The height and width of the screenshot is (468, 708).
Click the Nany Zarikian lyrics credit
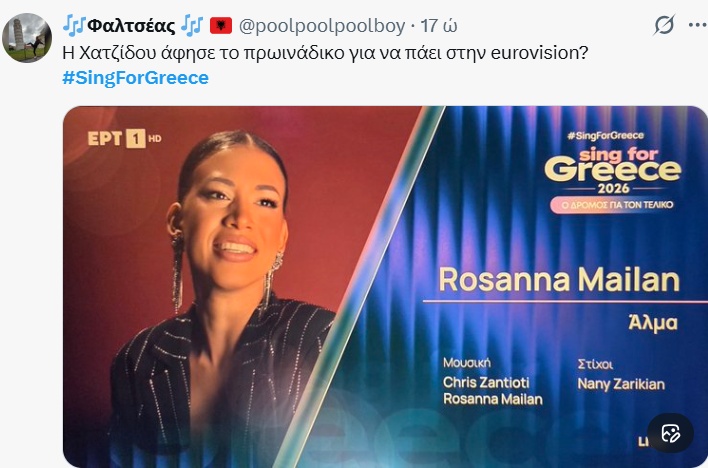[621, 382]
